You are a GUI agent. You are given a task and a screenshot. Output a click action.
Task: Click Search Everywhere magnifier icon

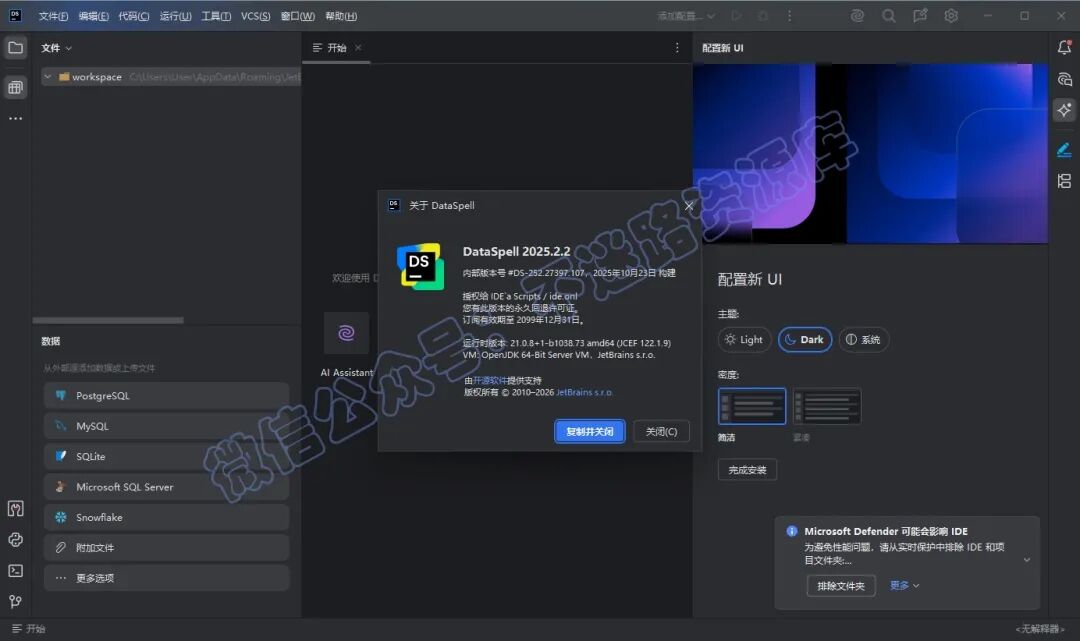(889, 16)
